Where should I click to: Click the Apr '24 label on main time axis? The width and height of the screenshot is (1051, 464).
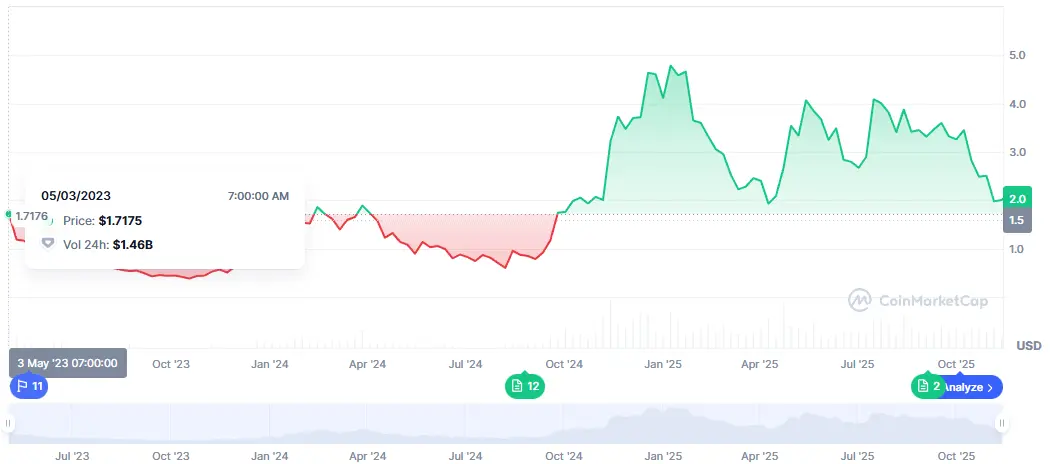[367, 364]
